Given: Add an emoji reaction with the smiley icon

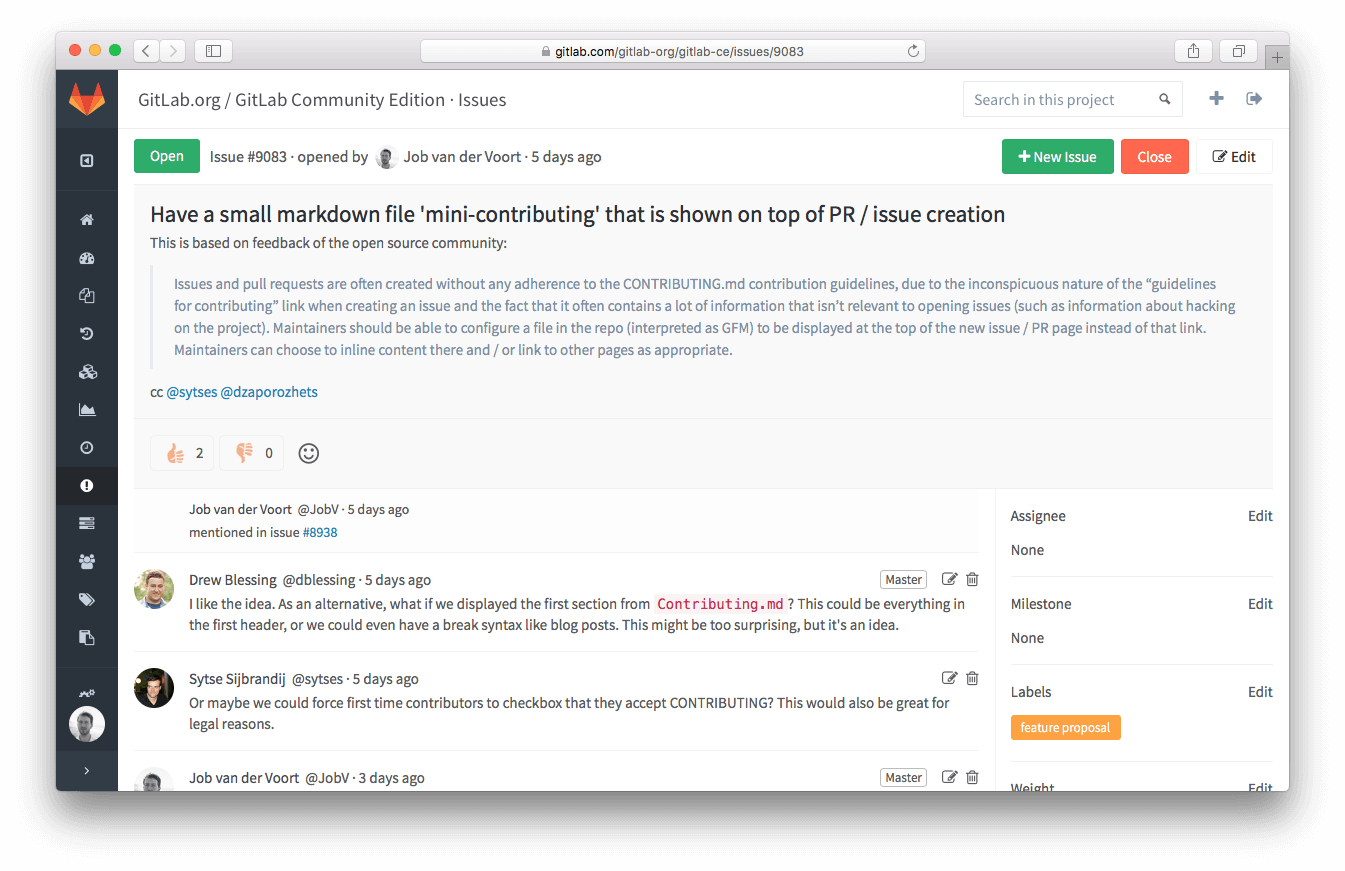Looking at the screenshot, I should pos(308,453).
